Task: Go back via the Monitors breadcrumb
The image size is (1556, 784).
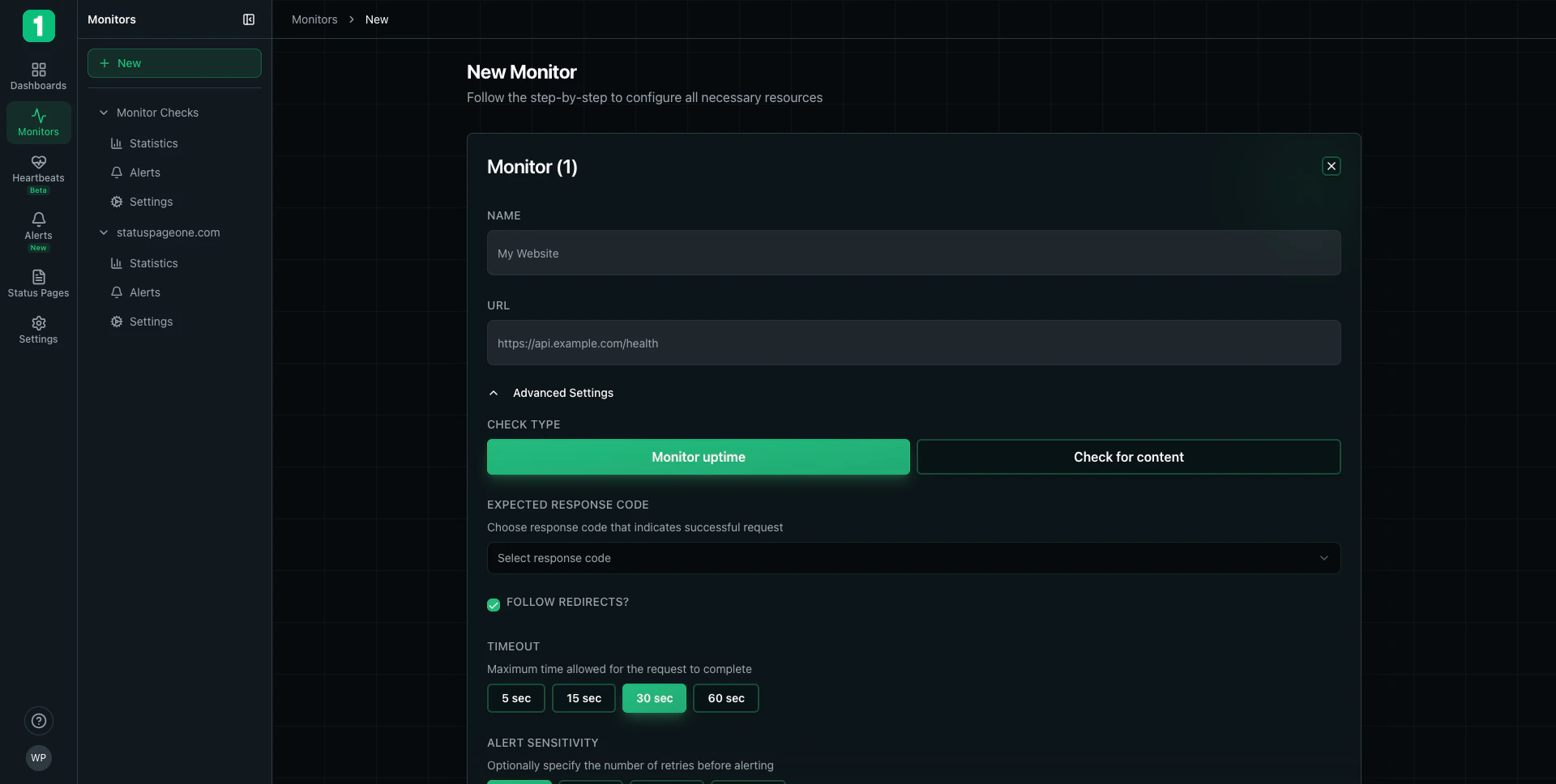Action: [314, 19]
